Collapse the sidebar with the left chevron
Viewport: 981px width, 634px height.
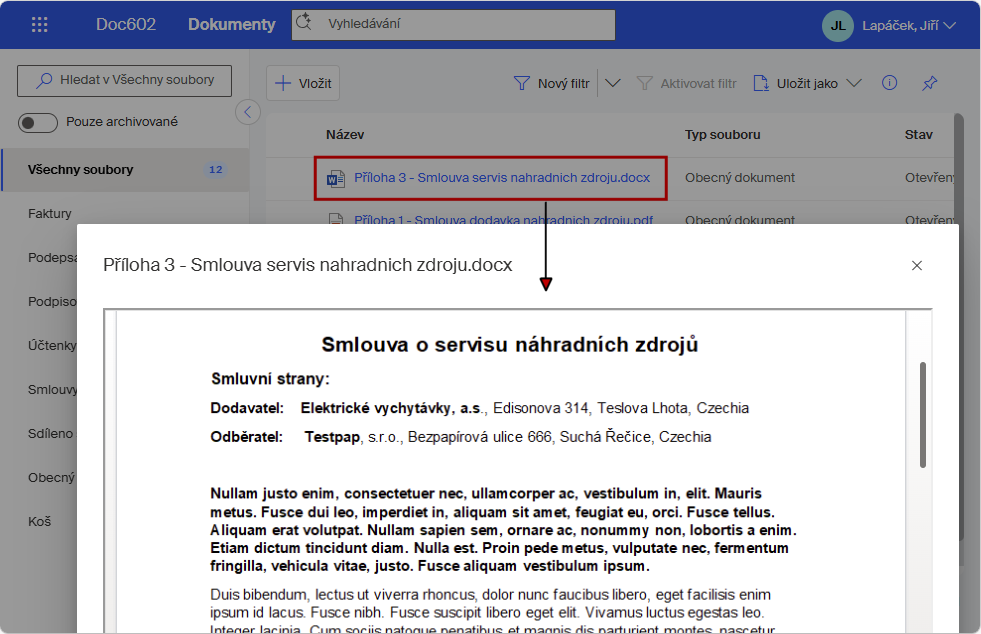click(x=248, y=112)
